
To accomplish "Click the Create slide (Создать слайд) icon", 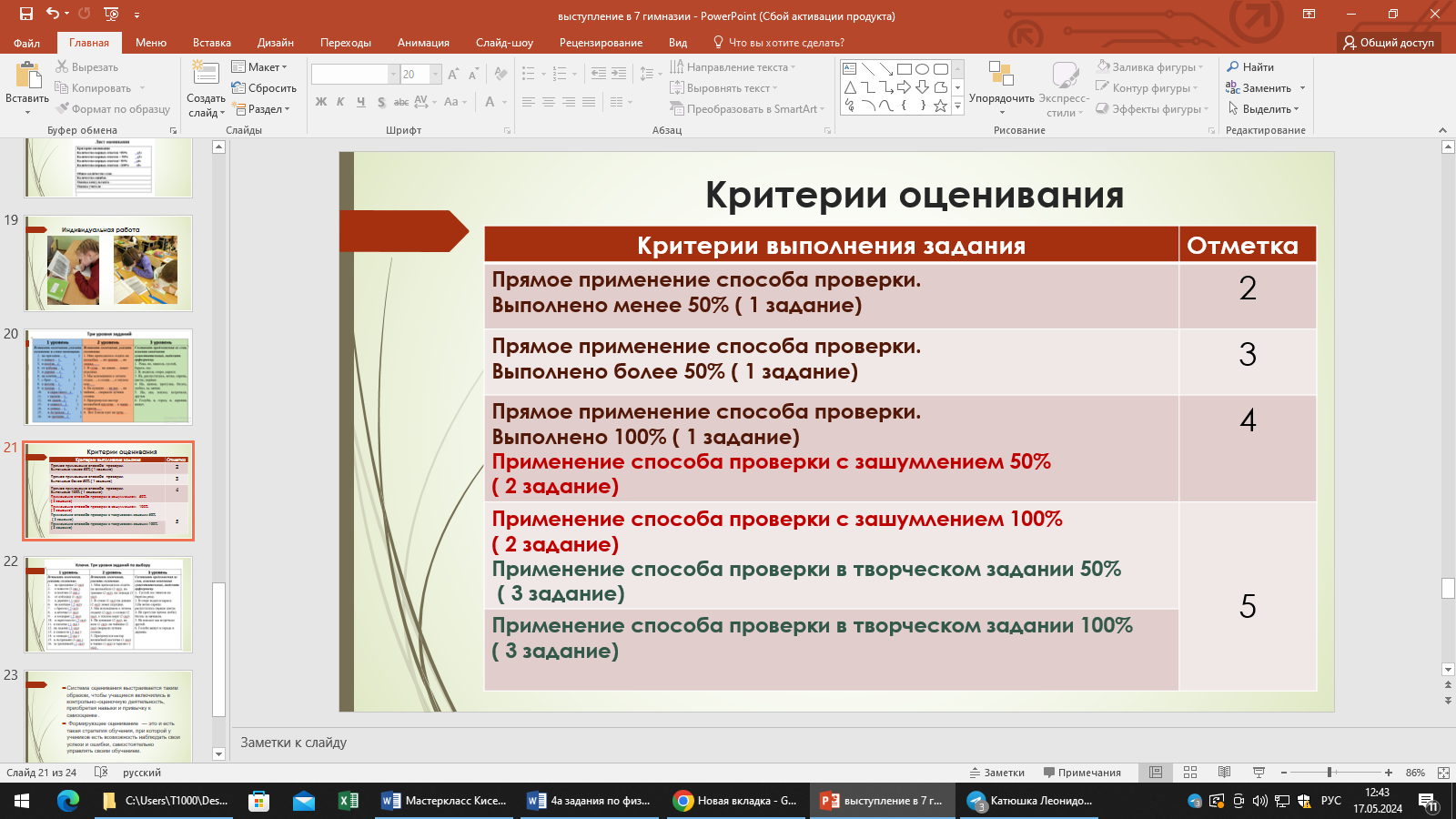I will (x=206, y=75).
